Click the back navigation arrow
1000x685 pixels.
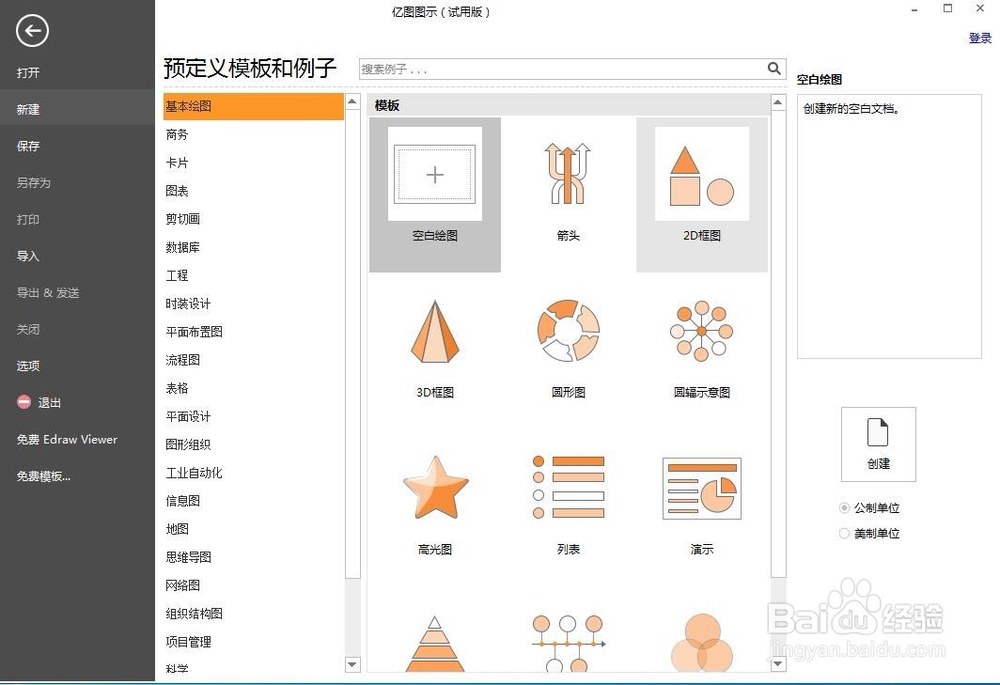(31, 31)
